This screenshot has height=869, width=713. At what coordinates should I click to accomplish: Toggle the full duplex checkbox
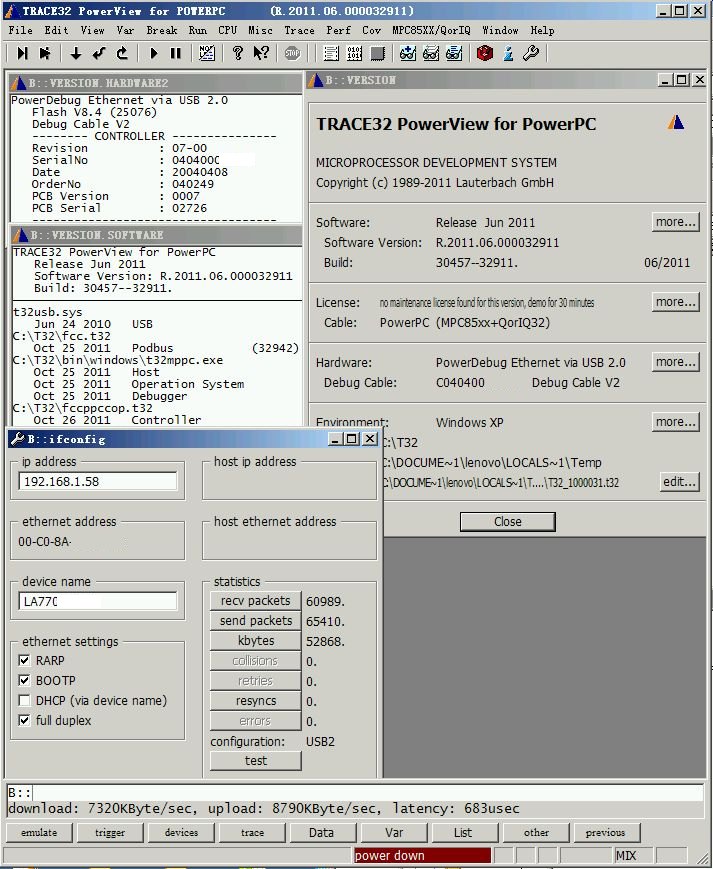pyautogui.click(x=24, y=720)
